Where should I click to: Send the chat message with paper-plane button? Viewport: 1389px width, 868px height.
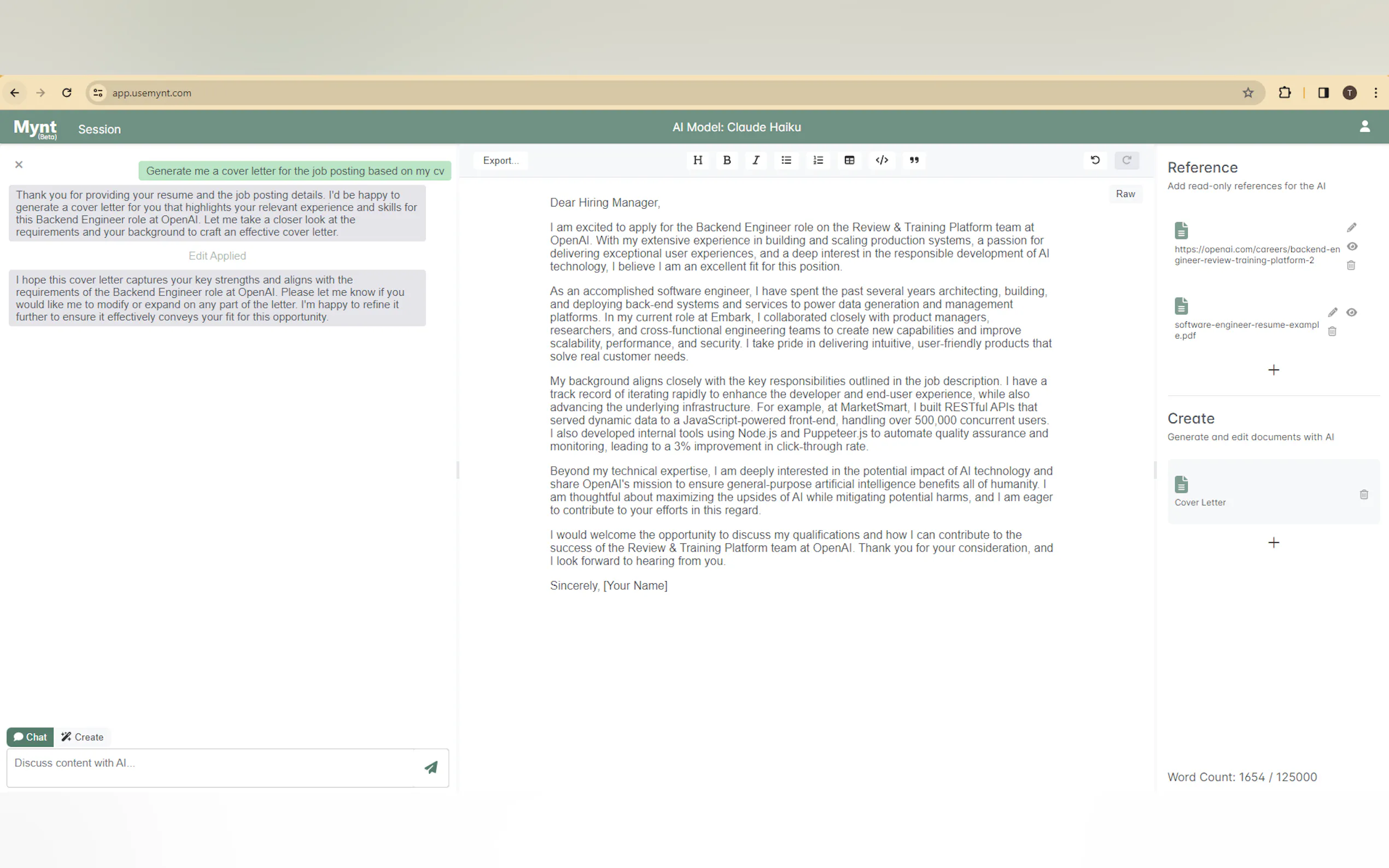[431, 767]
